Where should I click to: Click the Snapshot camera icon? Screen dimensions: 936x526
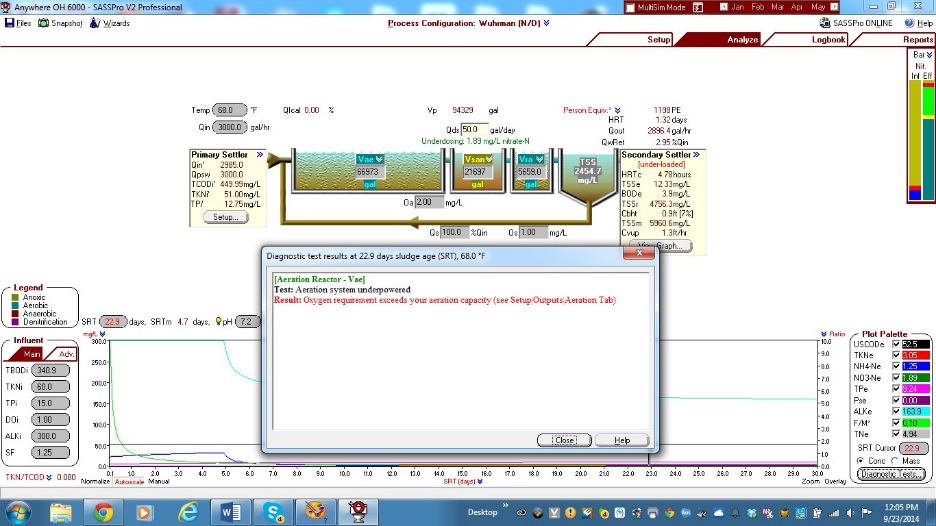click(43, 22)
